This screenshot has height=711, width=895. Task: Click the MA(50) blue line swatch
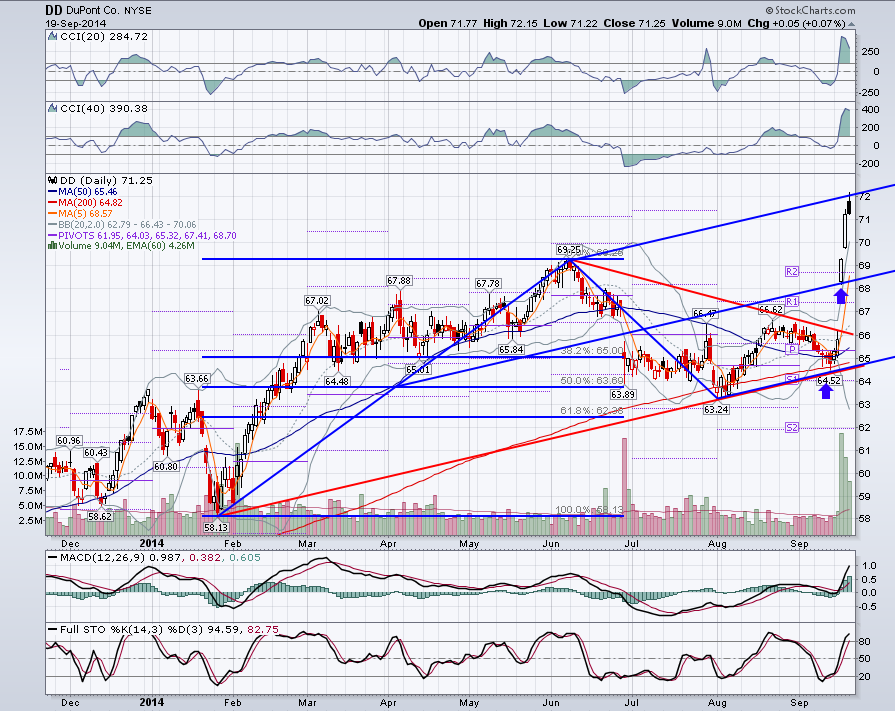point(53,192)
